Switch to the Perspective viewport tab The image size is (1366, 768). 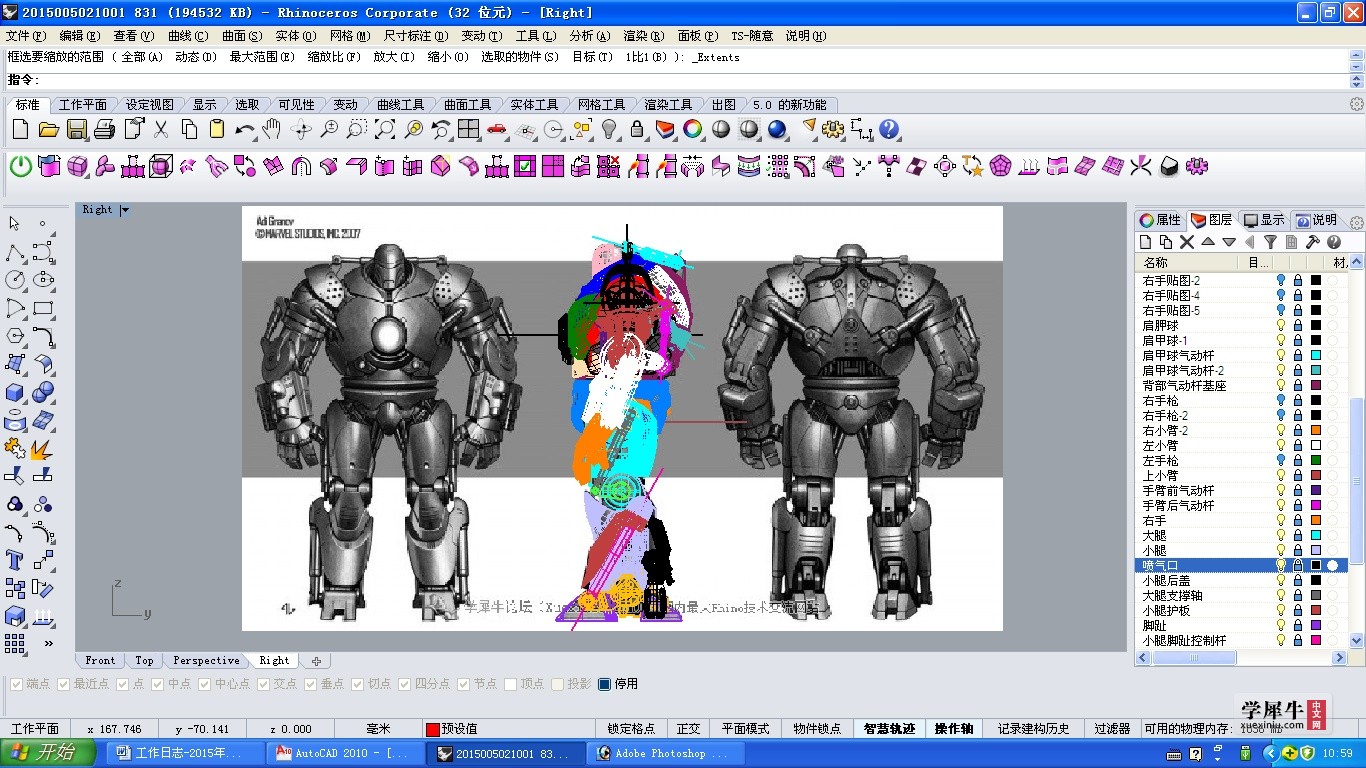[206, 661]
